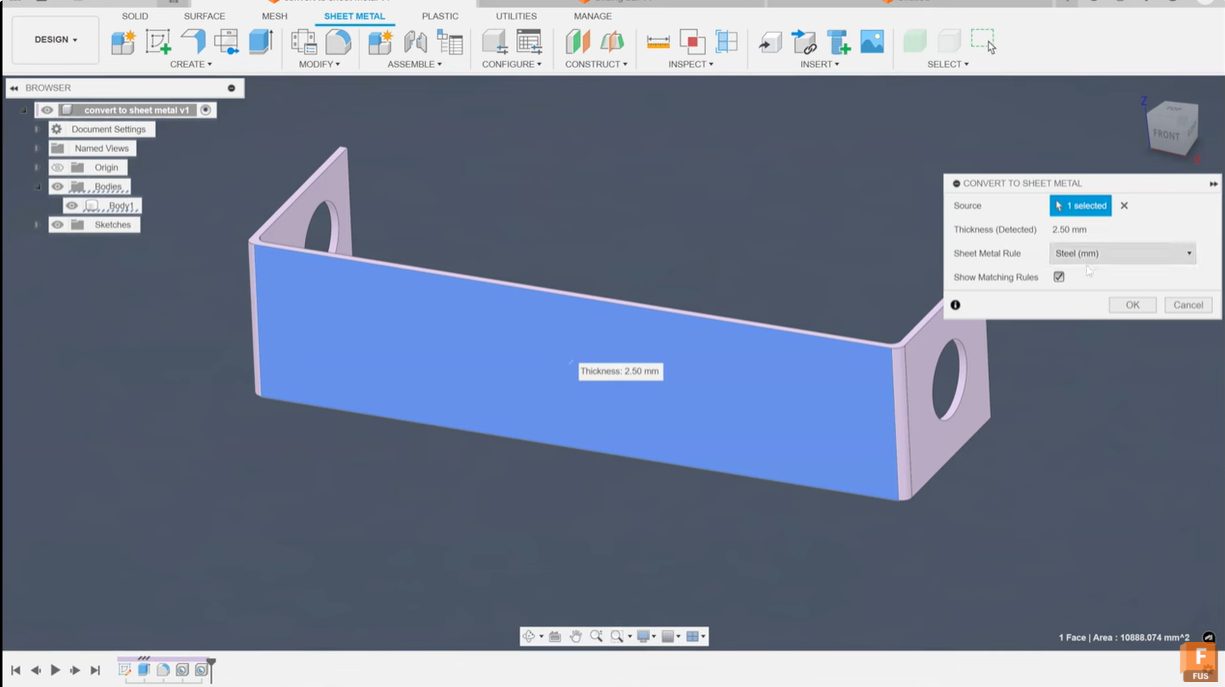The height and width of the screenshot is (687, 1225).
Task: Clear the Source selection with X
Action: point(1124,206)
